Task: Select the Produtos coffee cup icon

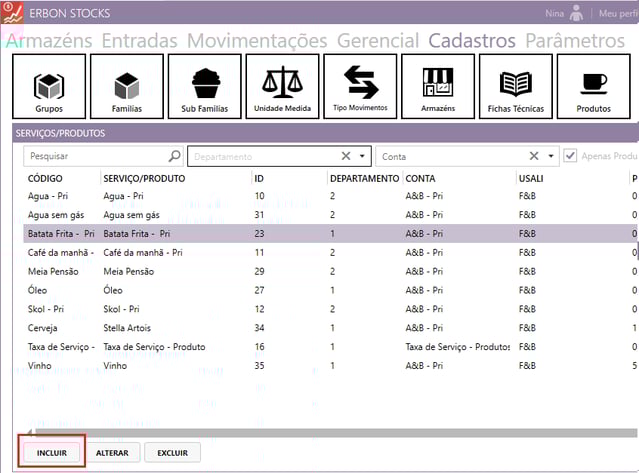Action: (593, 86)
